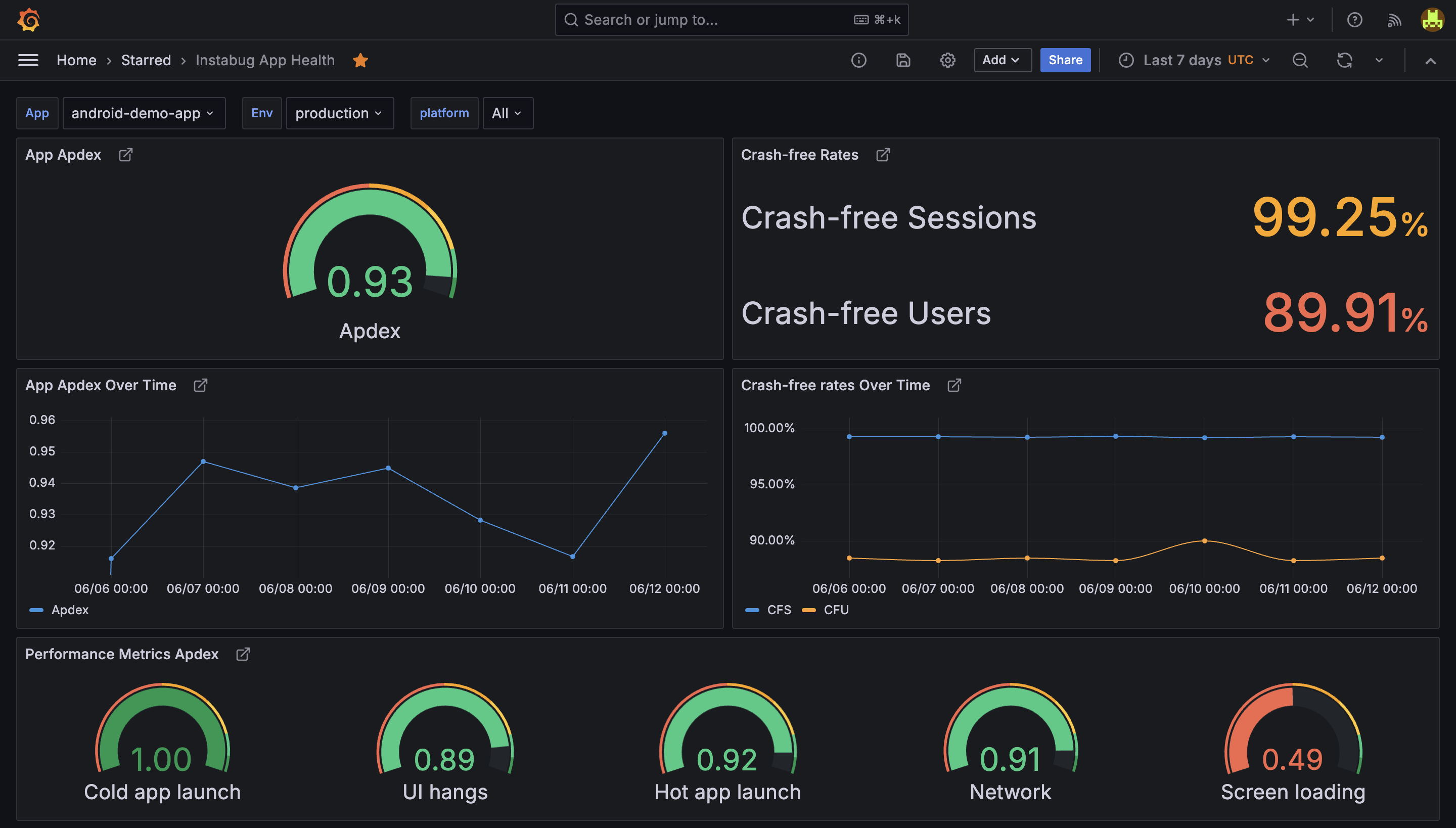This screenshot has width=1456, height=828.
Task: Unstar the dashboard with the star icon
Action: [360, 60]
